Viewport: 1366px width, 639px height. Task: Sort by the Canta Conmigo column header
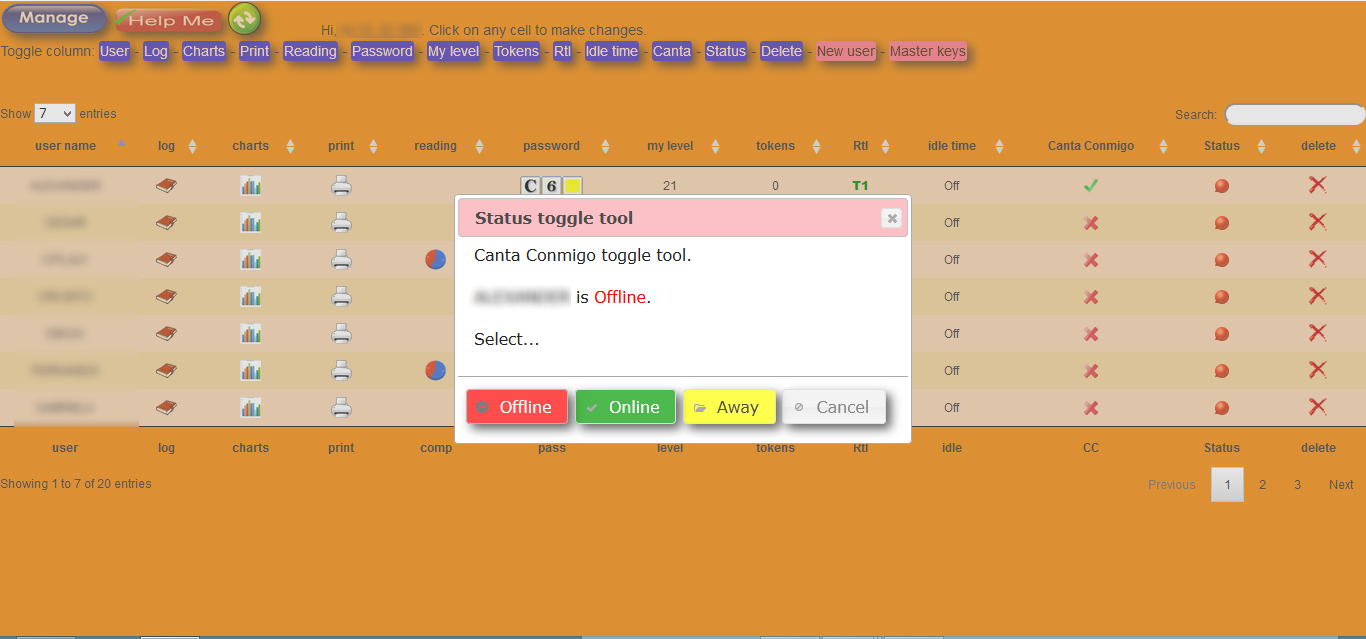pos(1091,146)
